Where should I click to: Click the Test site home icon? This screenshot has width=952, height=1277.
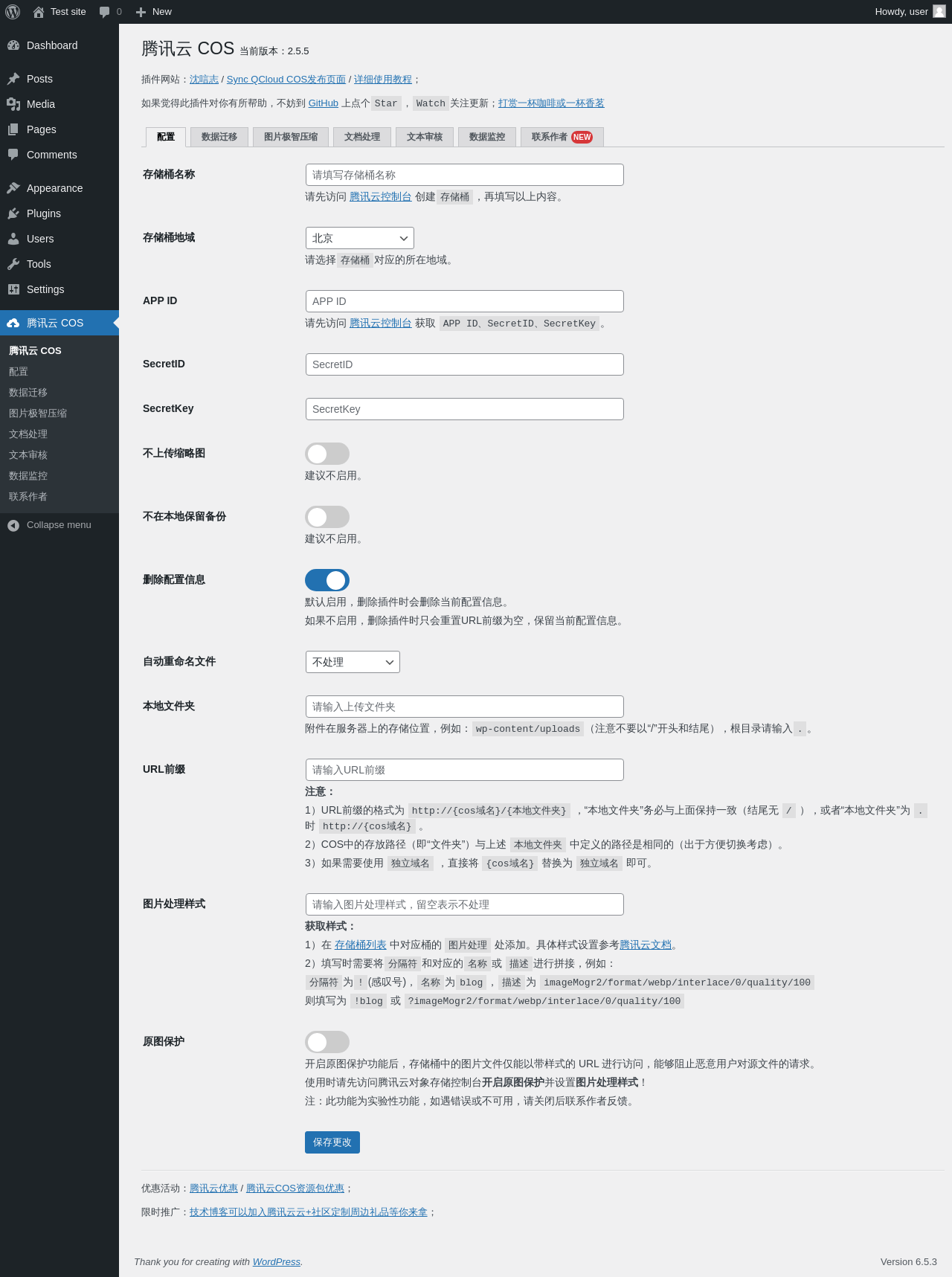[39, 12]
